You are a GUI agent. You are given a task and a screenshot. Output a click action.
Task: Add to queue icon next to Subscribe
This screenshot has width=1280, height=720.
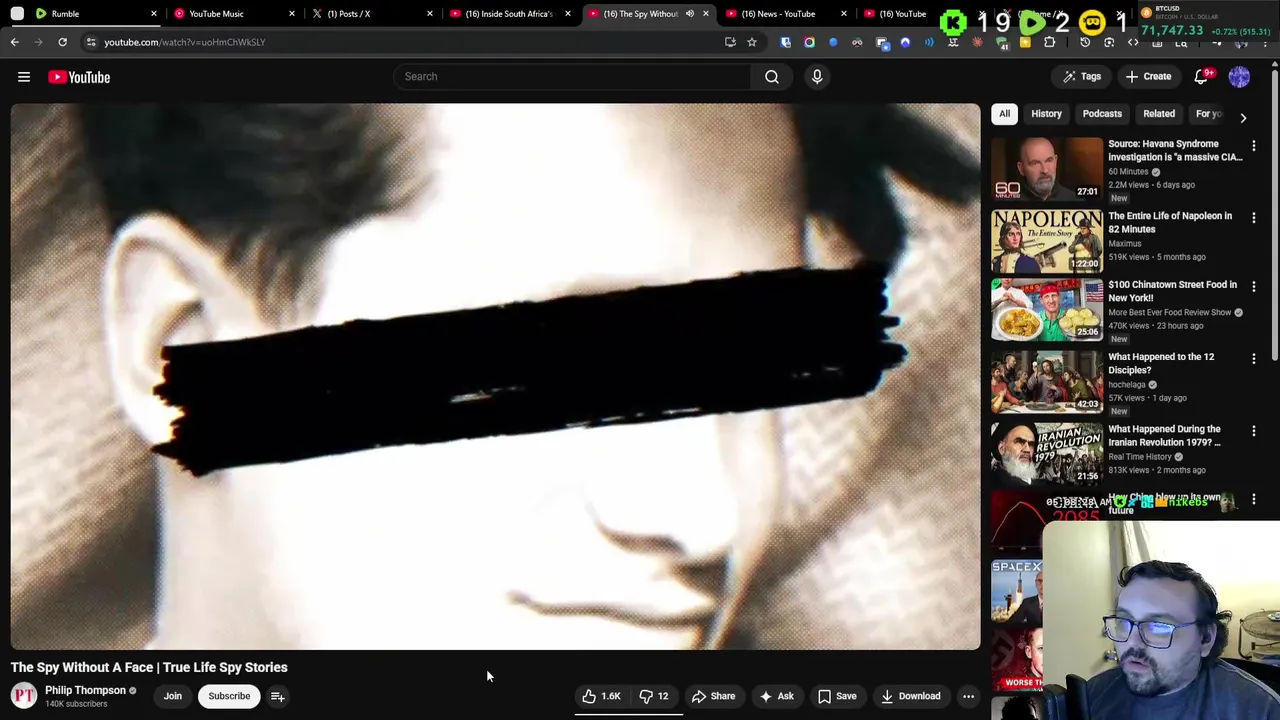[x=278, y=696]
